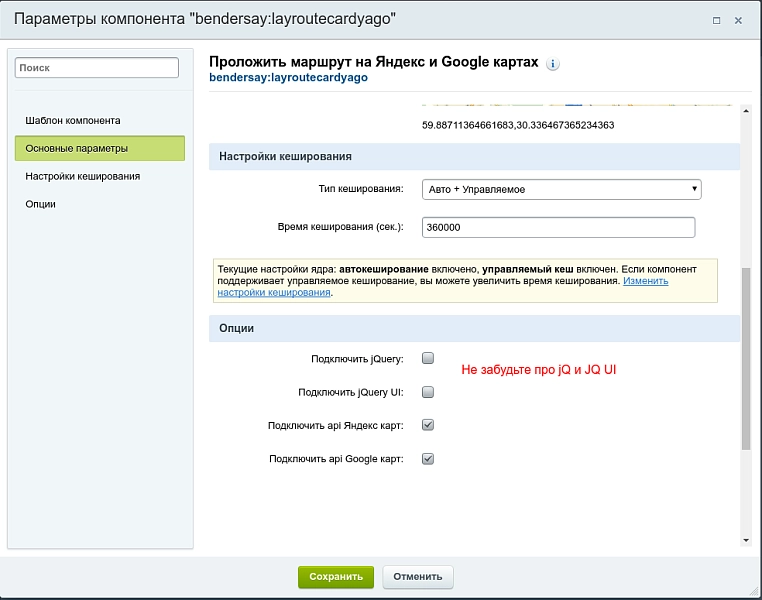Click the Отменить button
The height and width of the screenshot is (600, 762).
tap(417, 577)
